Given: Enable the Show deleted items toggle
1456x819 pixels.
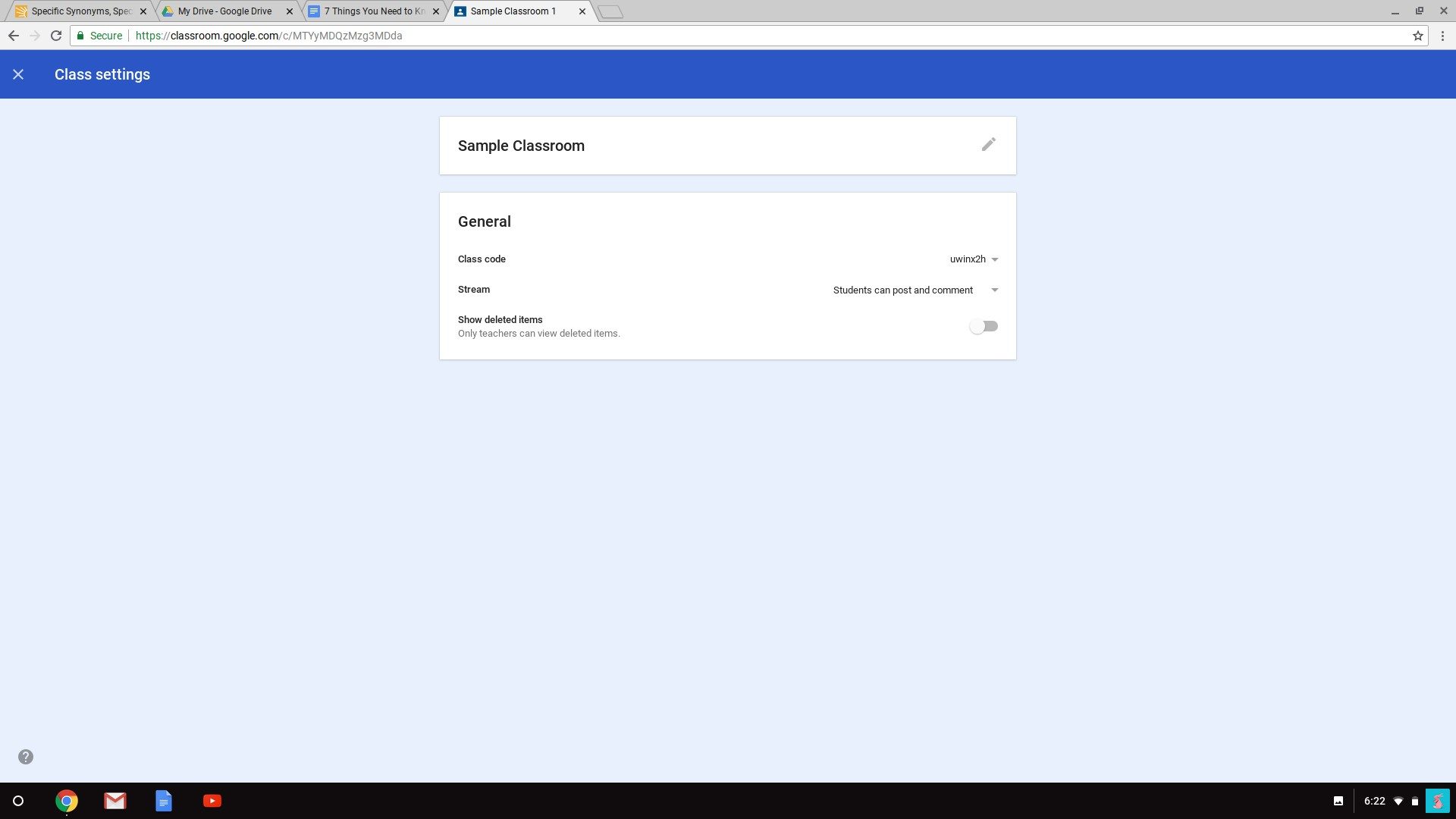Looking at the screenshot, I should (983, 326).
